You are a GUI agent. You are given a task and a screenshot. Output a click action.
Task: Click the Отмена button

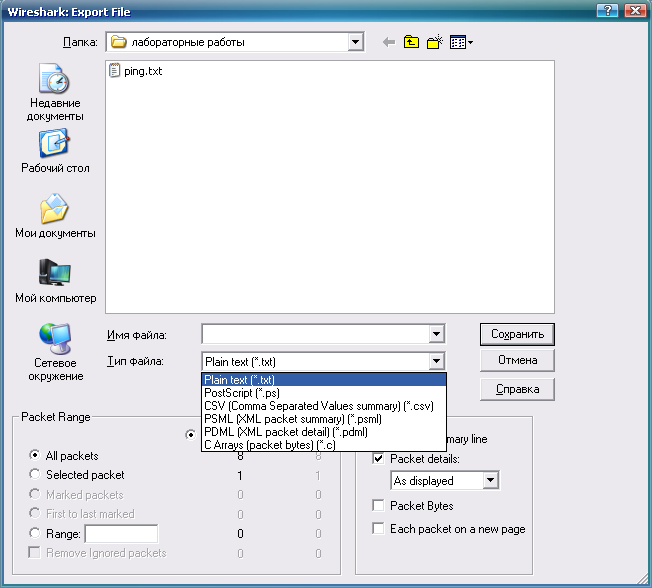(x=517, y=360)
